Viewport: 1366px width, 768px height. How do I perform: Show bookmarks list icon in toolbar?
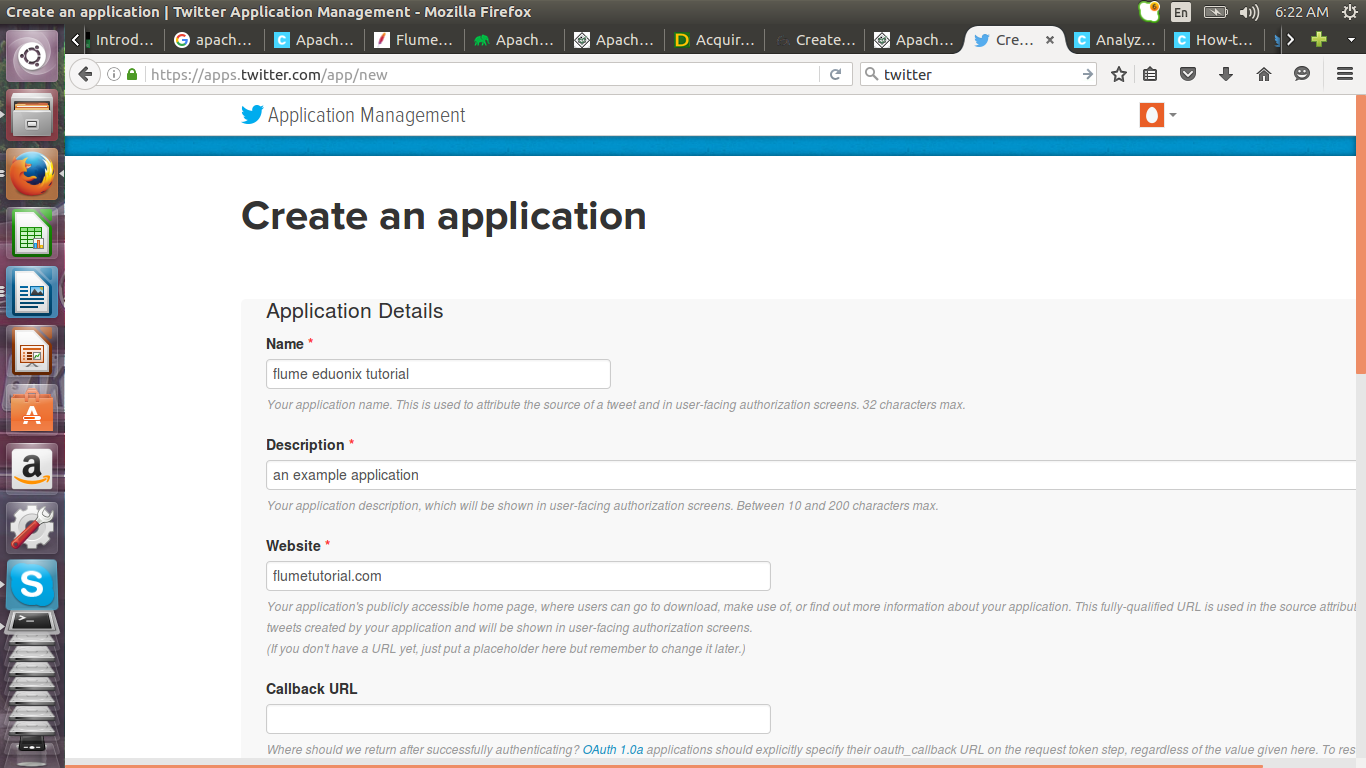click(x=1150, y=74)
